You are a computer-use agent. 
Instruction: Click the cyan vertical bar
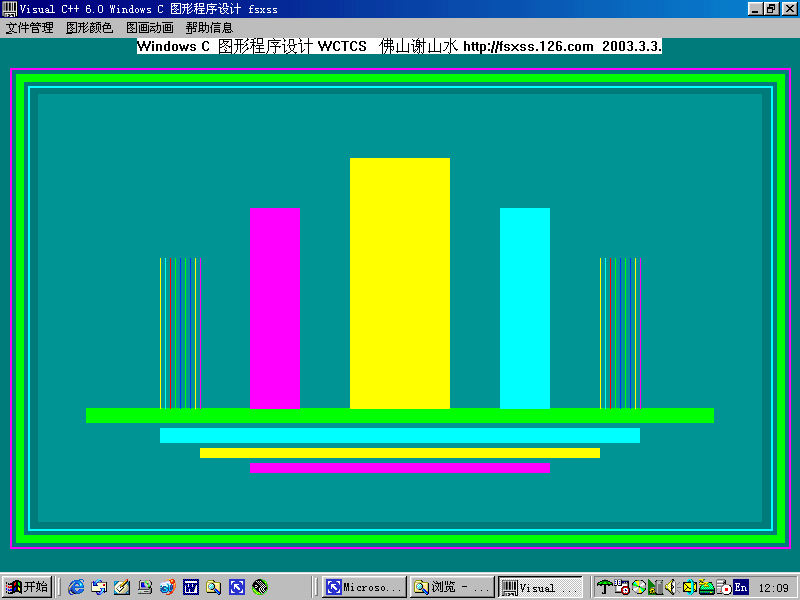525,308
